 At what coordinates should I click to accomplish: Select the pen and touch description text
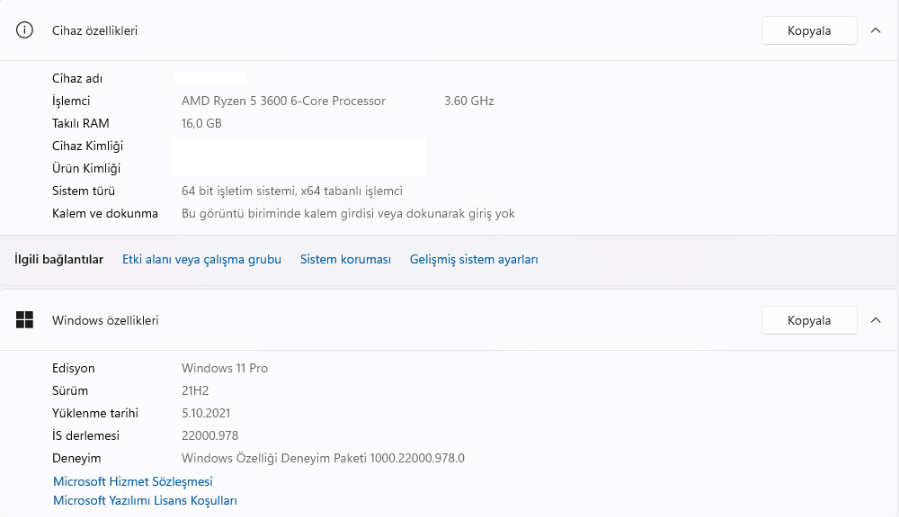[x=348, y=213]
